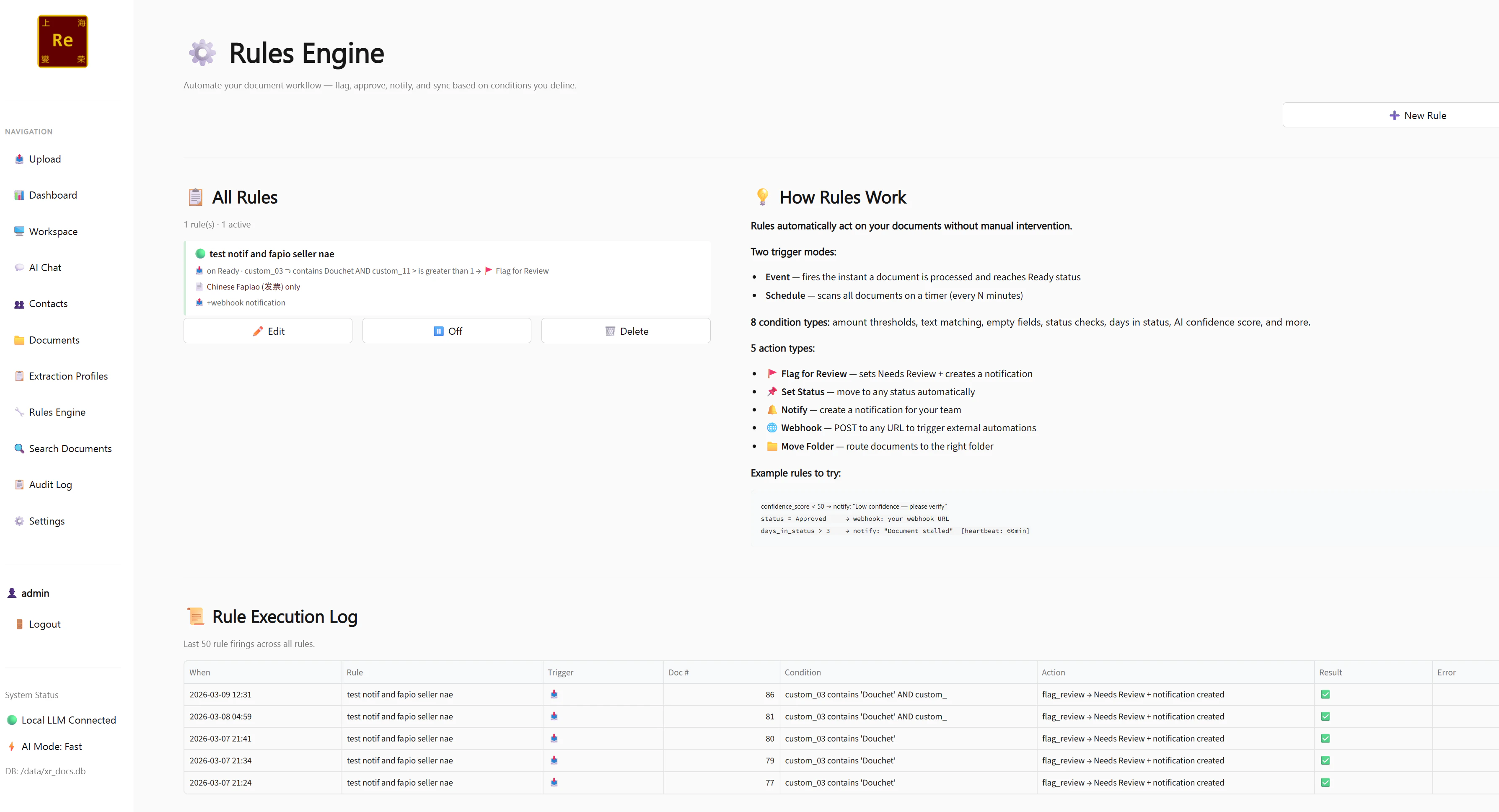The height and width of the screenshot is (812, 1499).
Task: Select Documents in the navigation menu
Action: [54, 340]
